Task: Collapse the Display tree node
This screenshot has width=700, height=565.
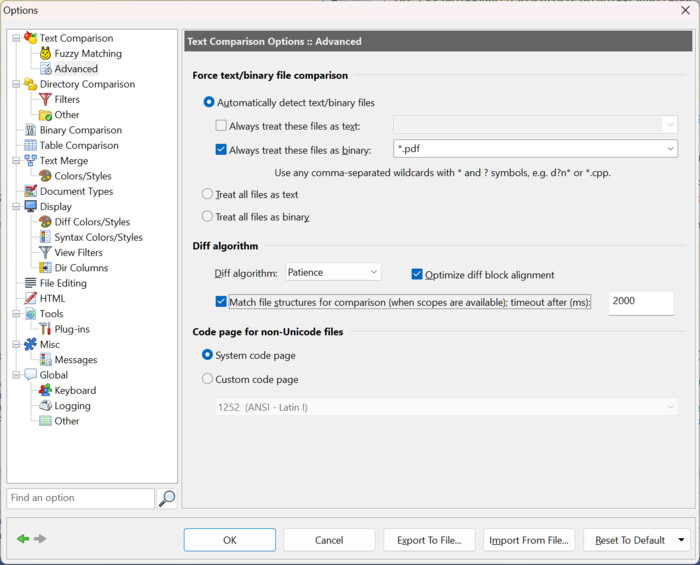Action: pyautogui.click(x=16, y=206)
